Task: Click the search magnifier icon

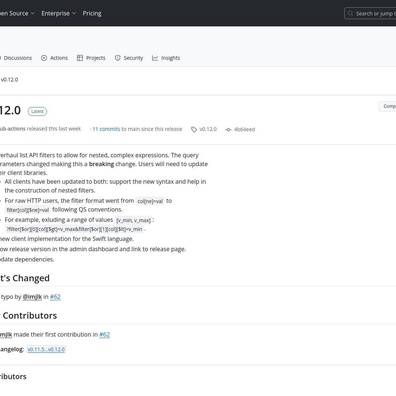Action: pyautogui.click(x=350, y=13)
